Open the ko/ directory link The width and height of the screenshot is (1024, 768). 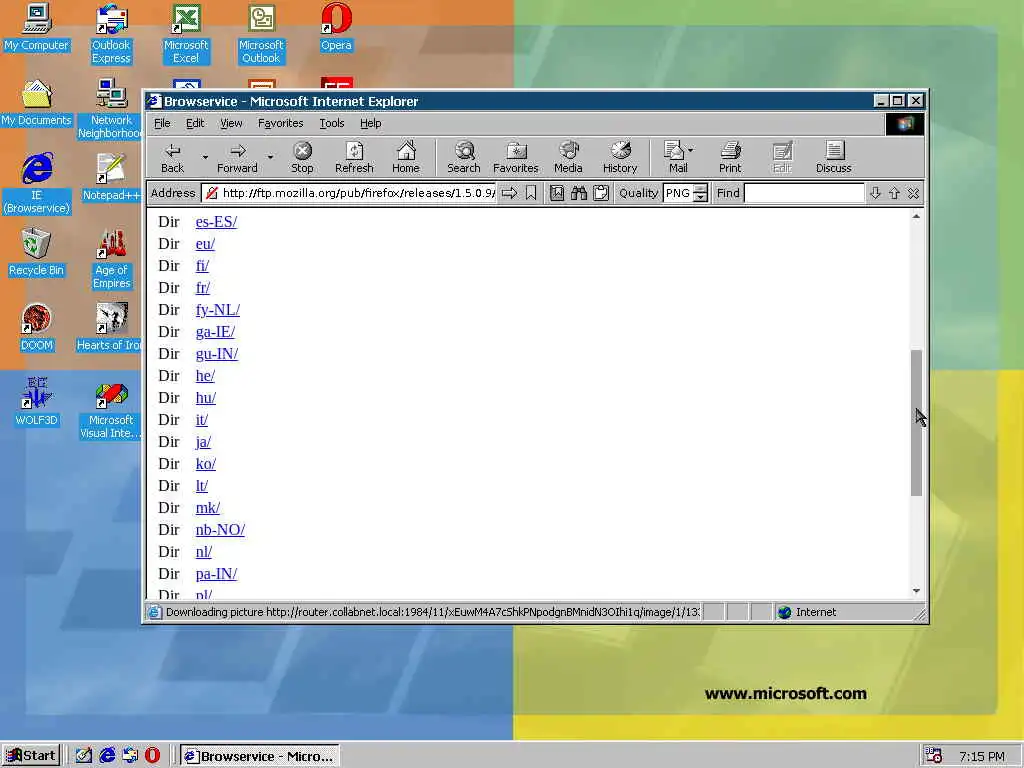click(206, 464)
